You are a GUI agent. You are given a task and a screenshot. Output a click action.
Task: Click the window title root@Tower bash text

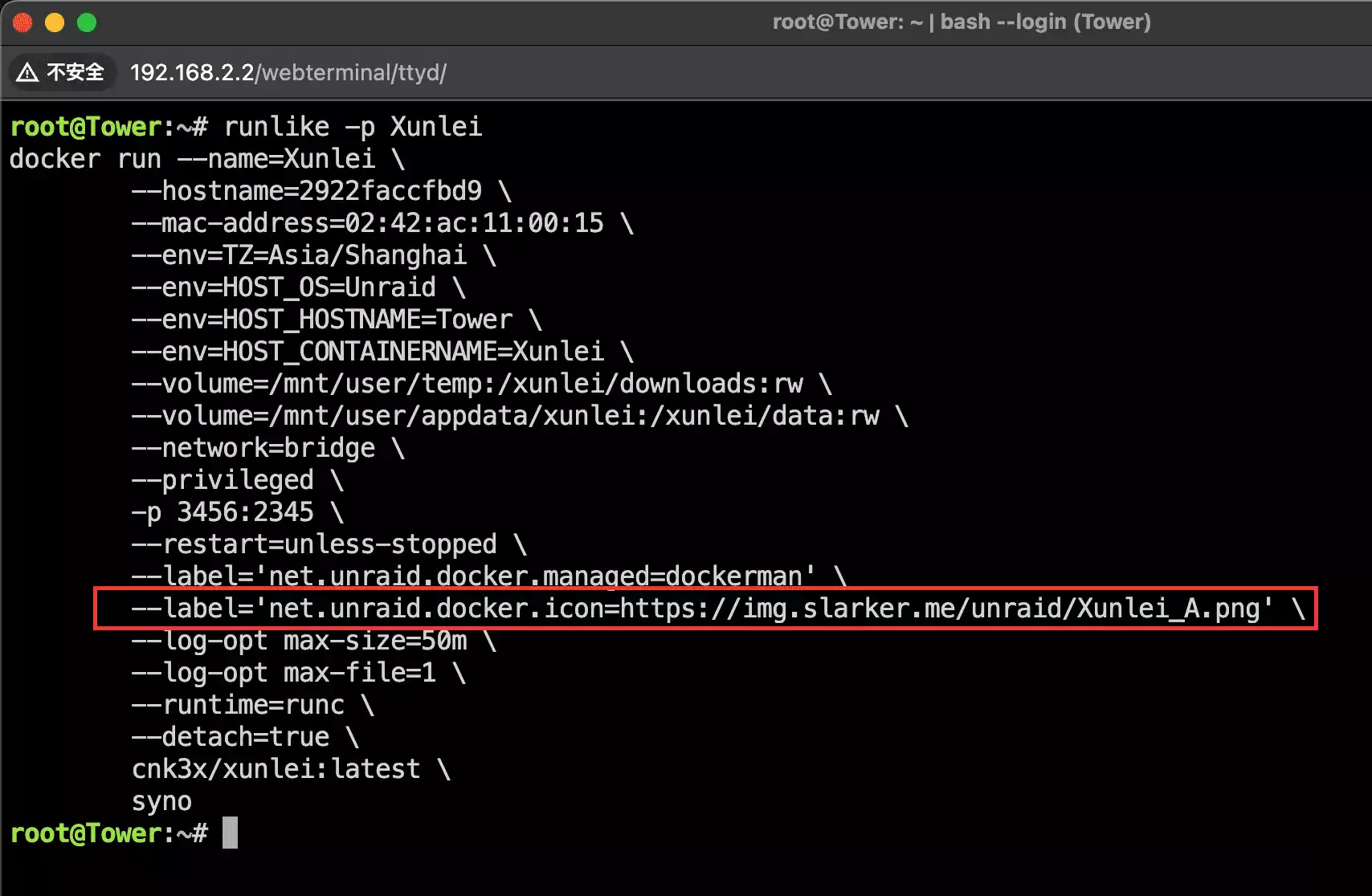tap(961, 22)
